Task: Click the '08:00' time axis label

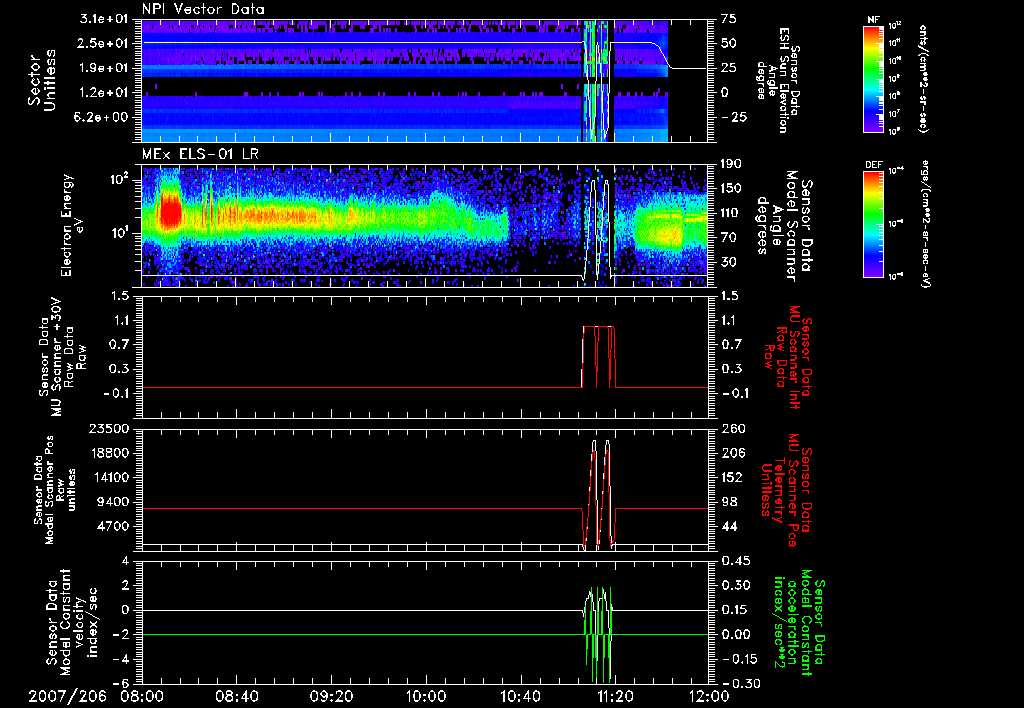Action: pos(142,696)
